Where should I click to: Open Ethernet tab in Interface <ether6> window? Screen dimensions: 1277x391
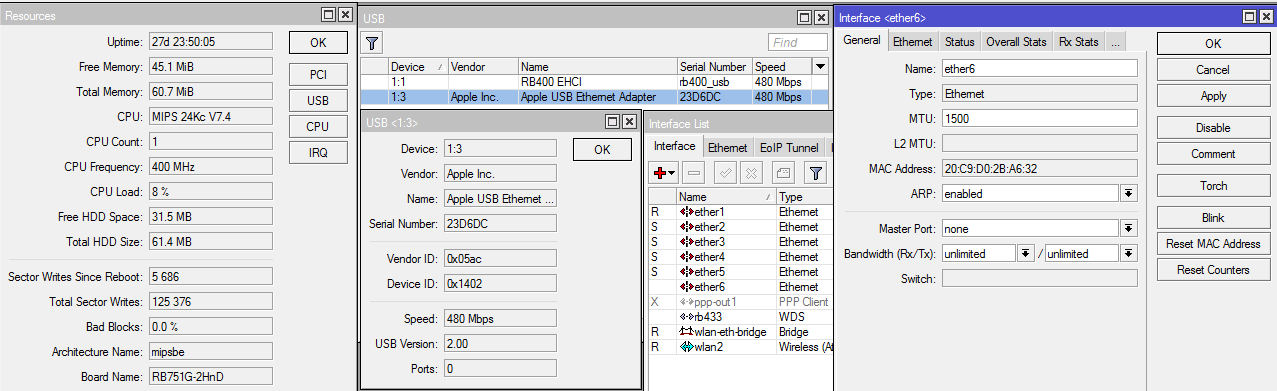(x=913, y=42)
